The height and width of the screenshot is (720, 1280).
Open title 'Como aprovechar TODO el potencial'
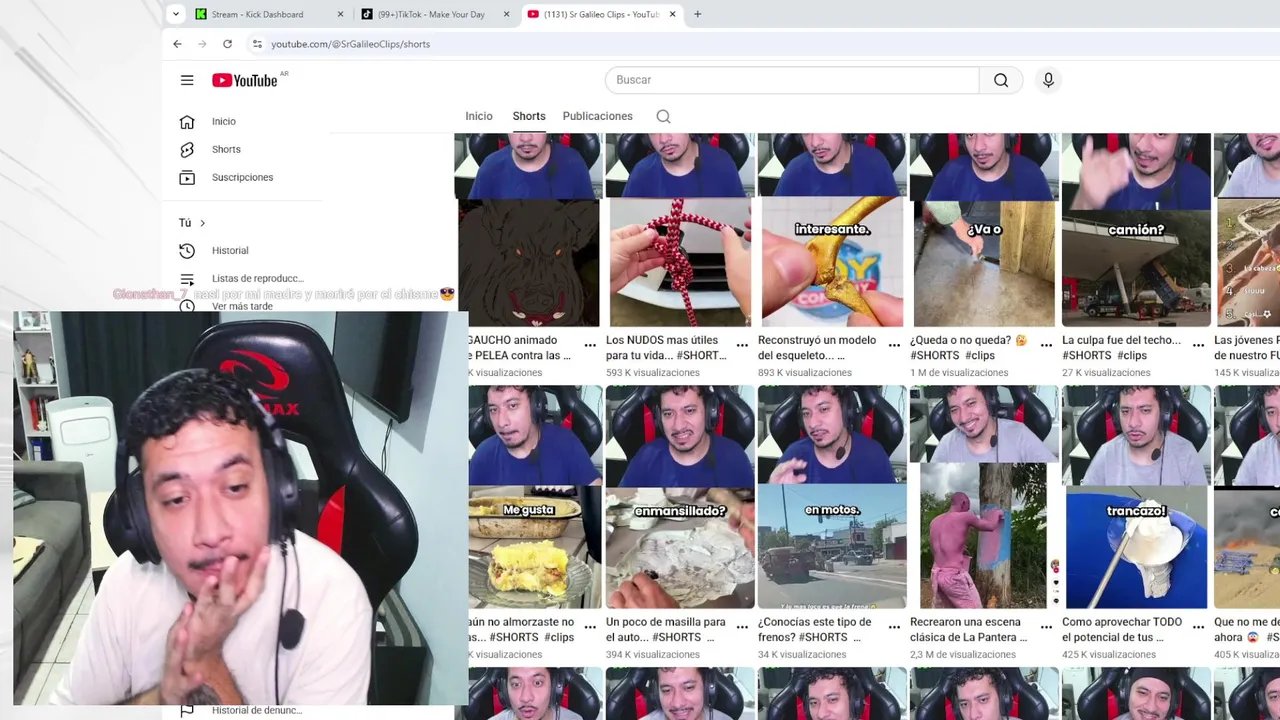click(1122, 630)
